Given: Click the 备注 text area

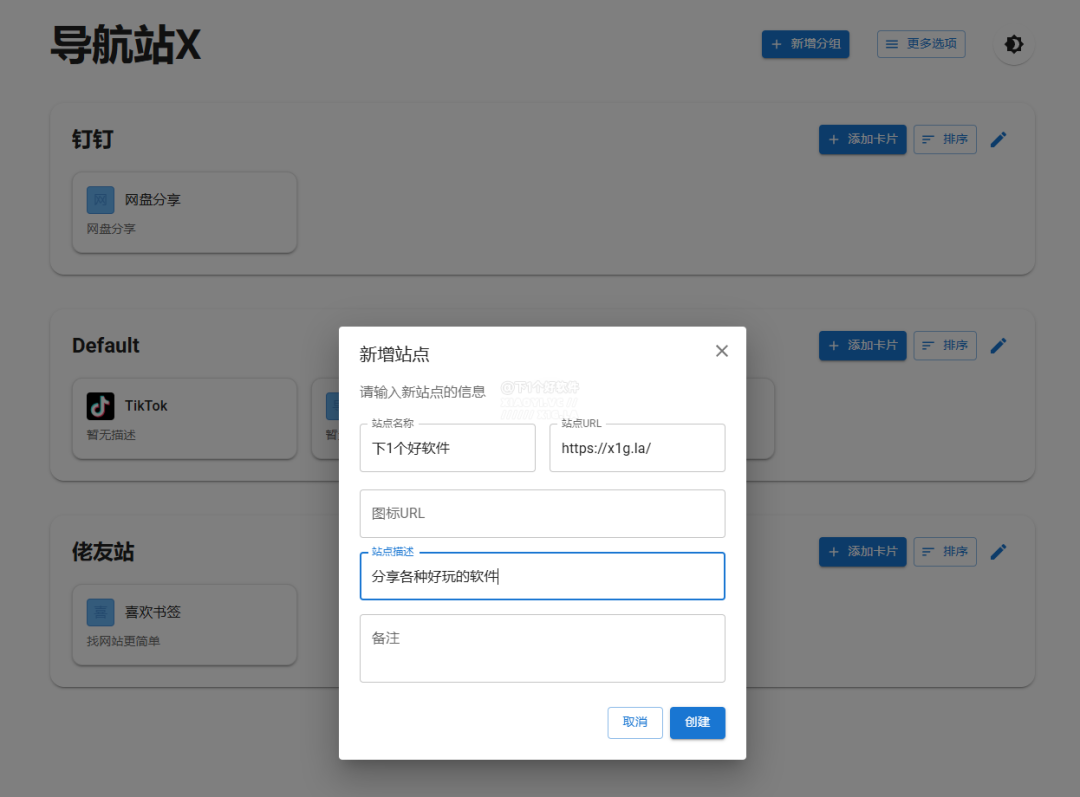Looking at the screenshot, I should click(542, 648).
